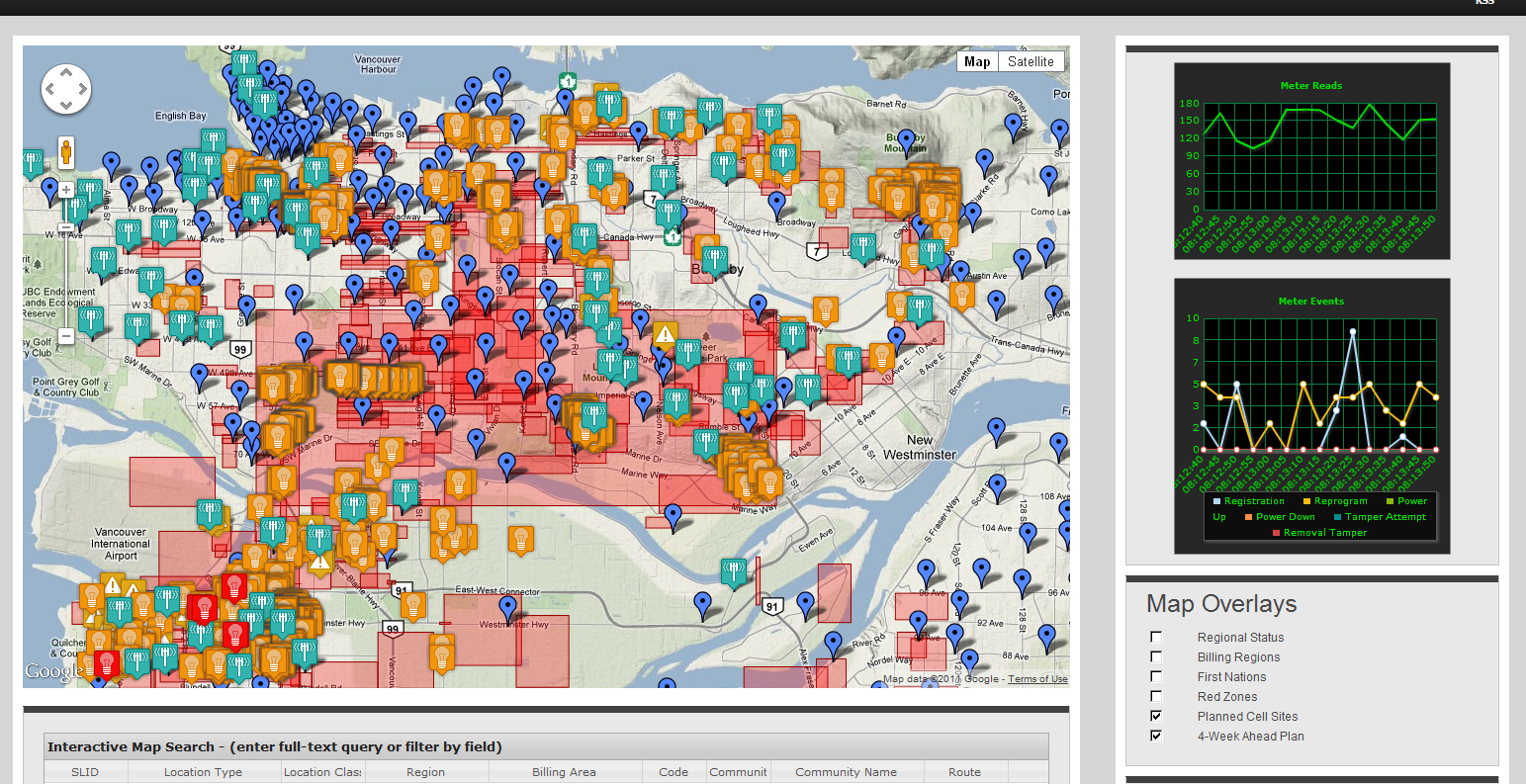The width and height of the screenshot is (1526, 784).
Task: Click the Power Down legend color swatch
Action: click(1249, 517)
